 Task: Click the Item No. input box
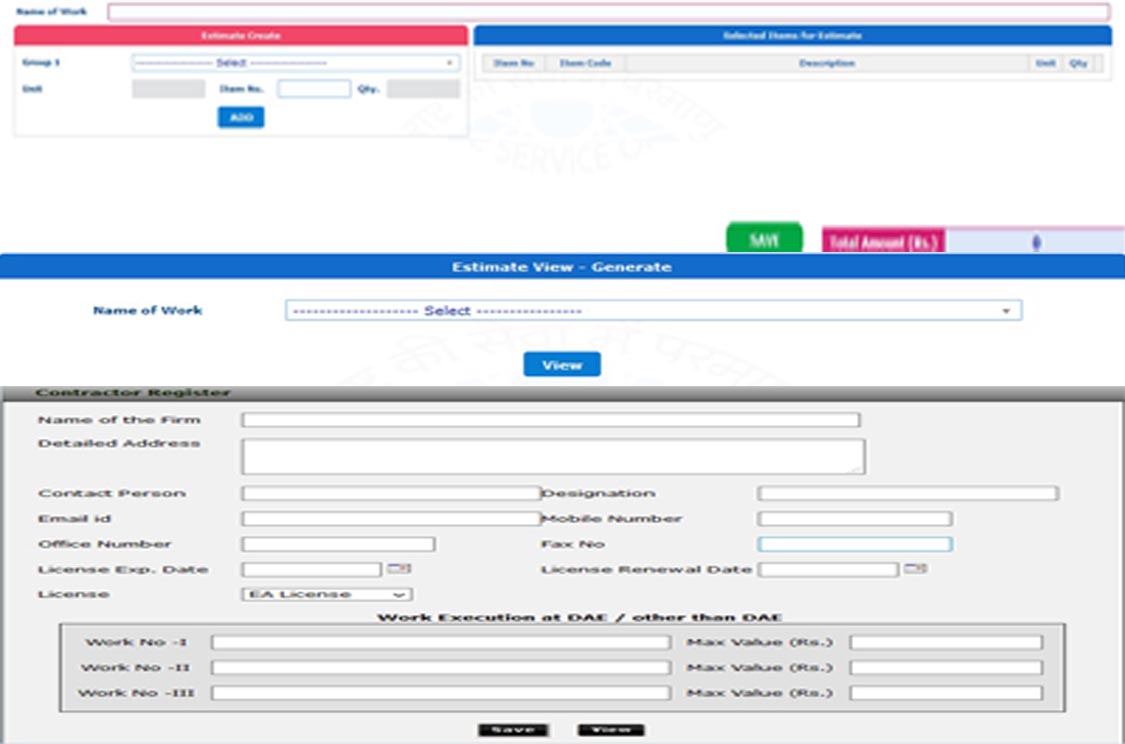tap(314, 89)
